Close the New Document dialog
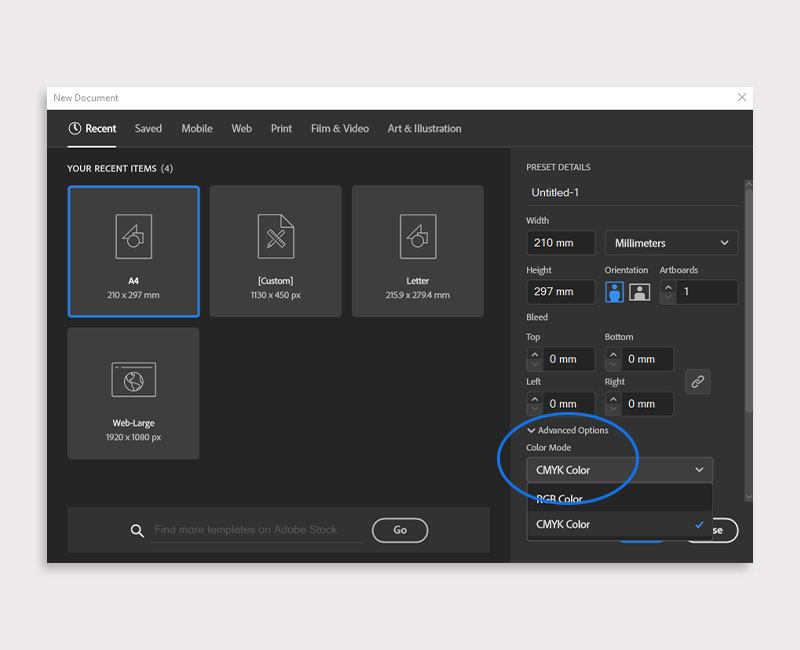 coord(742,97)
